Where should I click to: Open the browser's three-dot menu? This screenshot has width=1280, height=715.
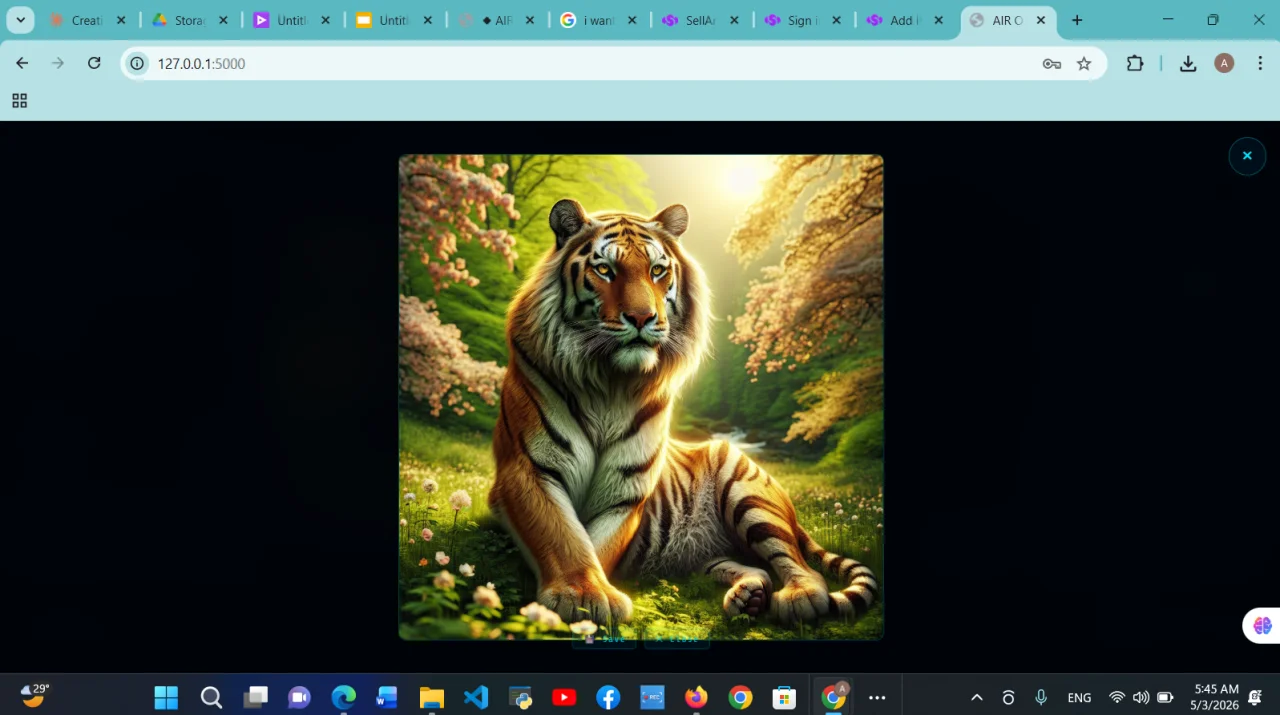1260,63
